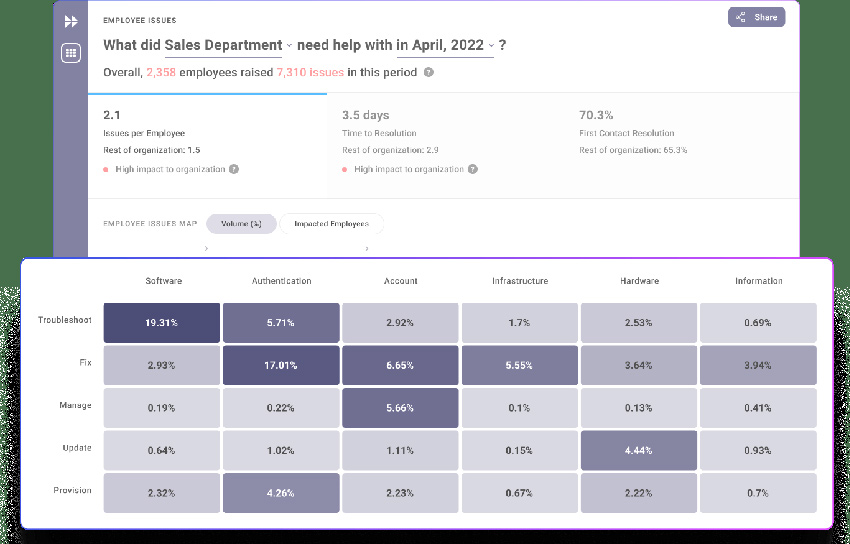Select the 0.15% Update Infrastructure cell

click(519, 450)
